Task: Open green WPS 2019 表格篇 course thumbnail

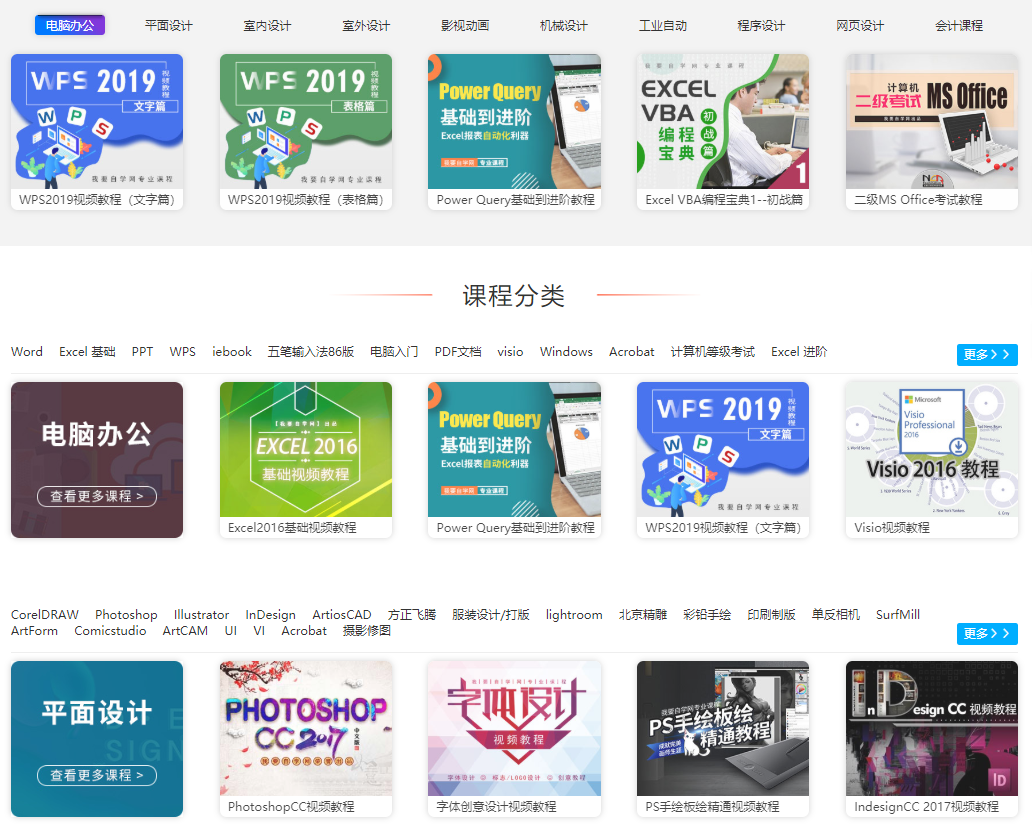Action: [x=306, y=121]
